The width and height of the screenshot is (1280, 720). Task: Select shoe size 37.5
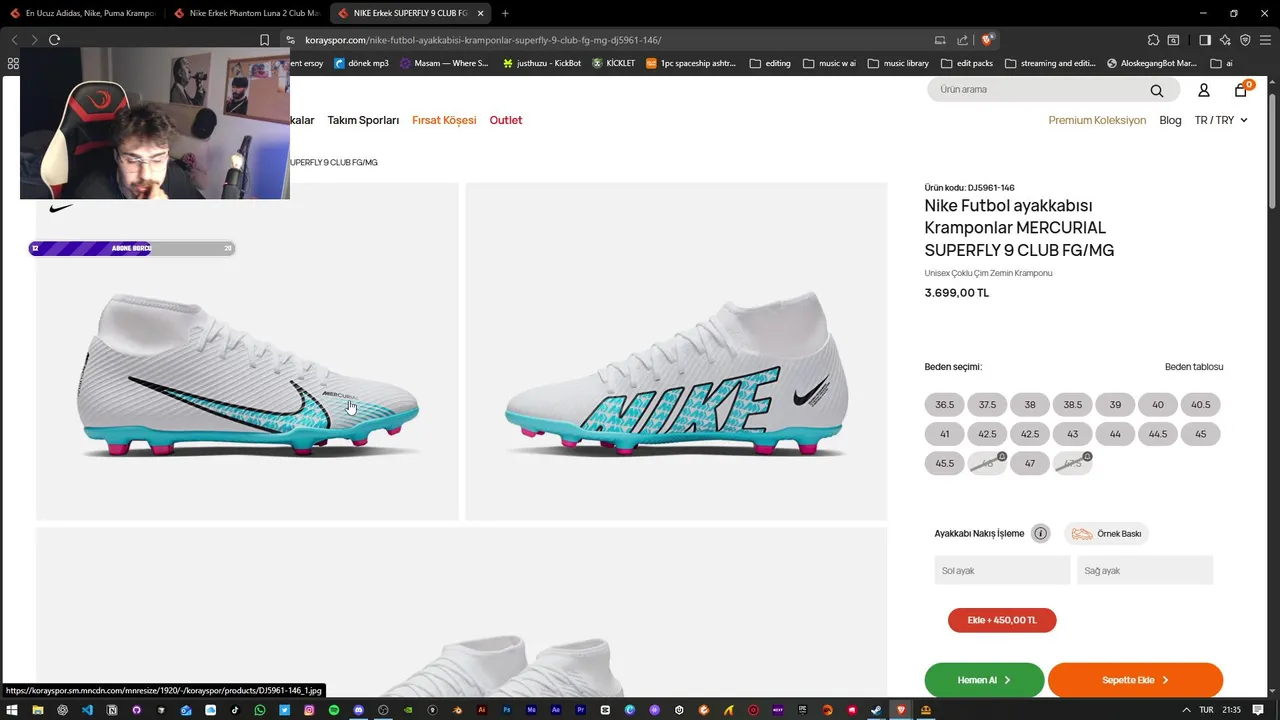pos(987,405)
